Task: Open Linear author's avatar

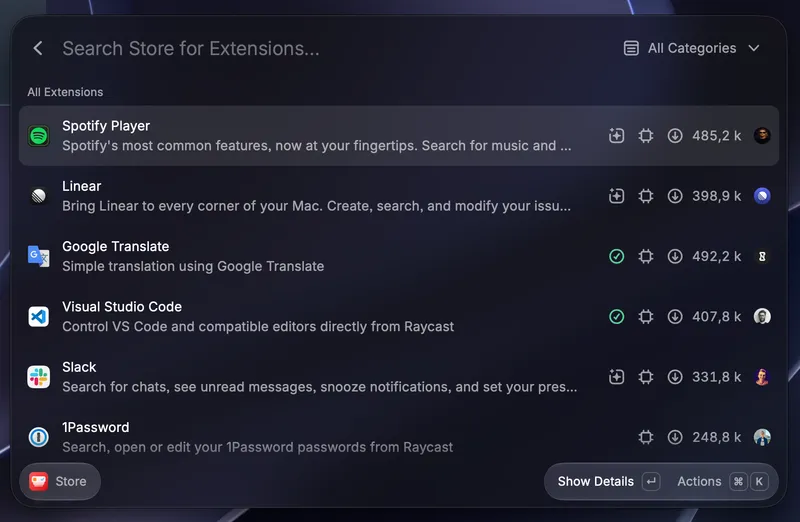Action: (762, 196)
